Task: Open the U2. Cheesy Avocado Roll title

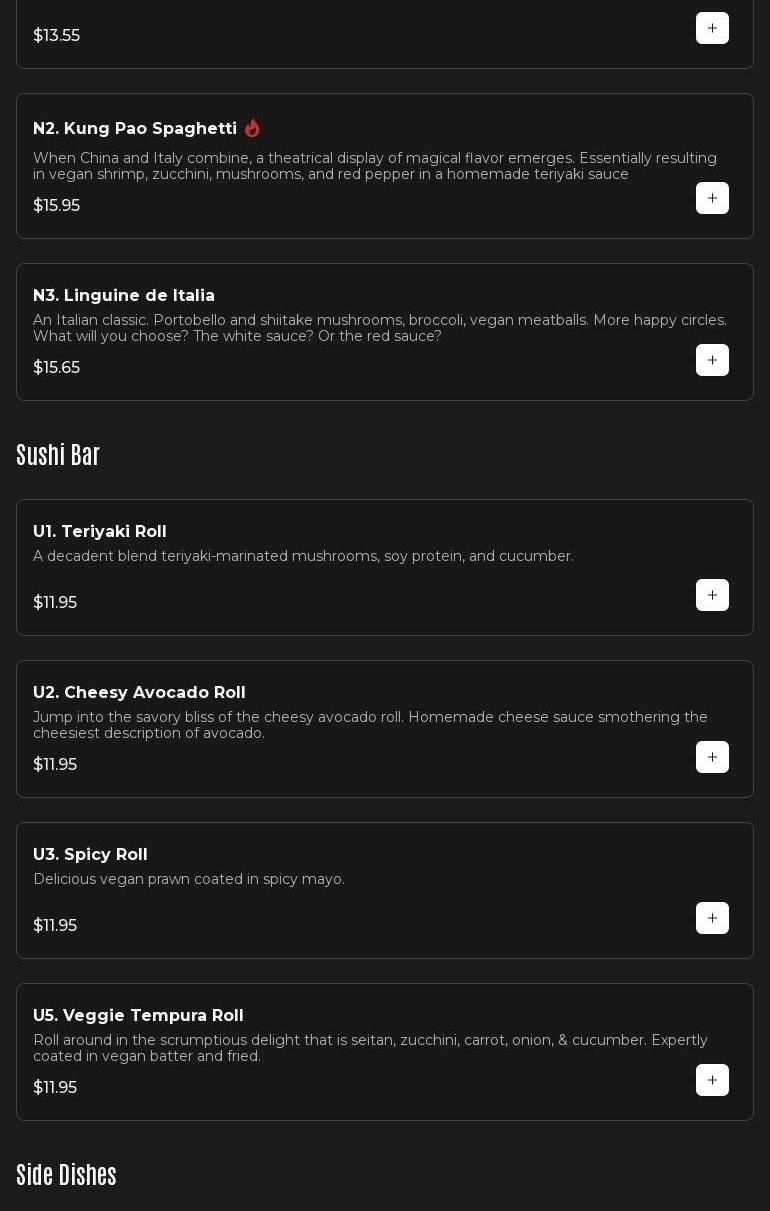Action: pos(139,693)
